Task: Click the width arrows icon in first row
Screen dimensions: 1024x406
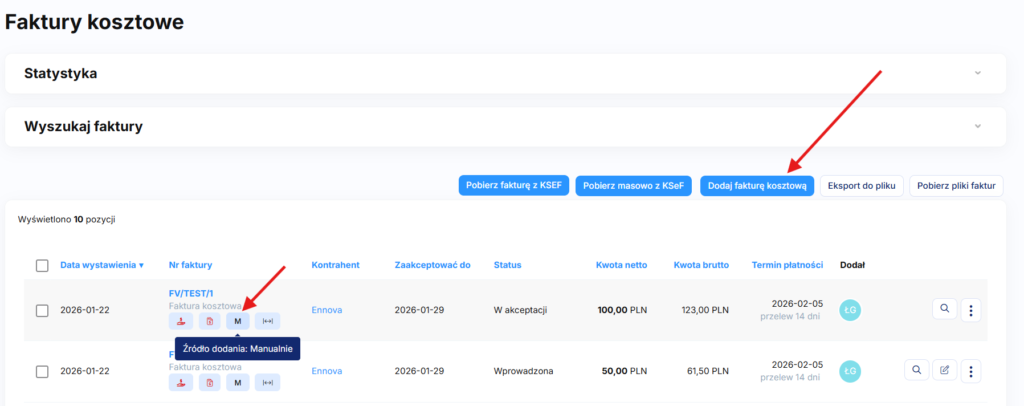Action: (x=267, y=321)
